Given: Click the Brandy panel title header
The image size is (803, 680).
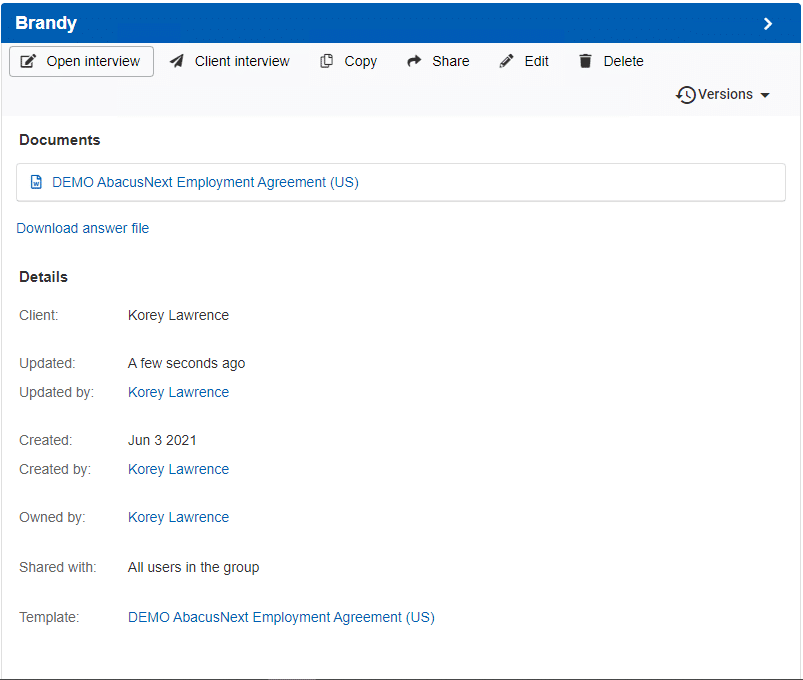Looking at the screenshot, I should click(46, 23).
